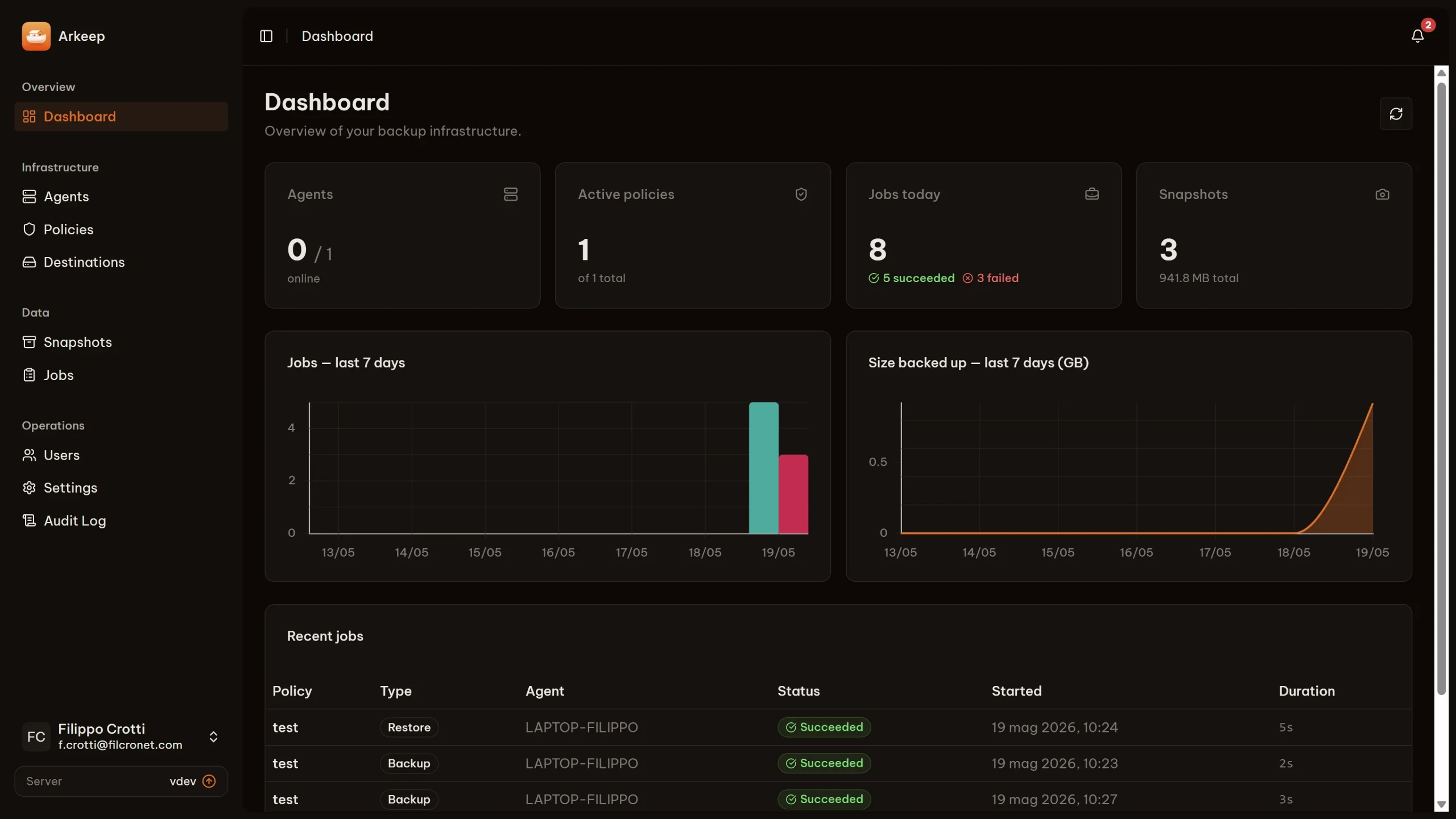Click the Restore job row for test
The width and height of the screenshot is (1456, 819).
pos(838,727)
